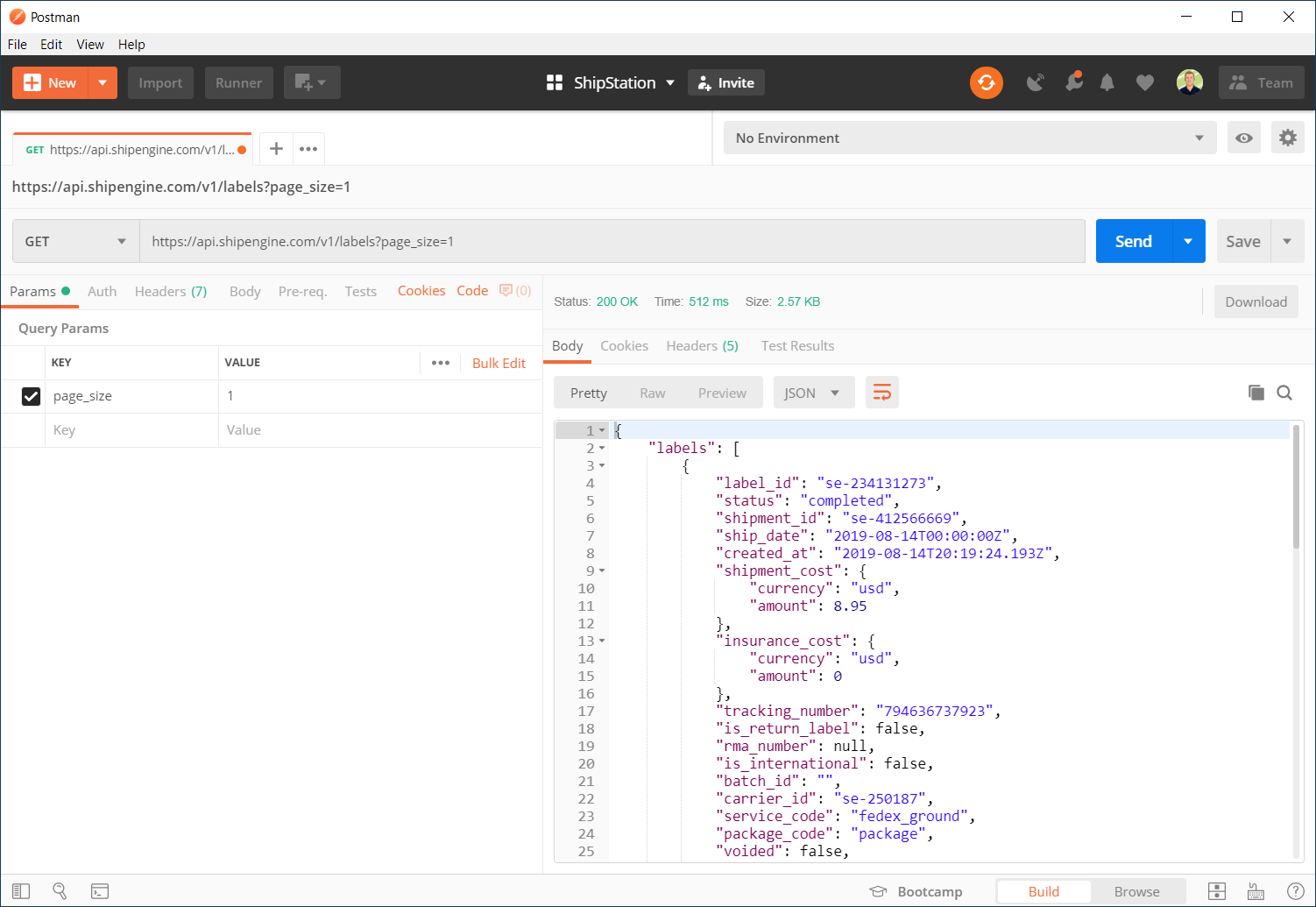This screenshot has height=907, width=1316.
Task: Search response body with magnifier icon
Action: click(x=1284, y=393)
